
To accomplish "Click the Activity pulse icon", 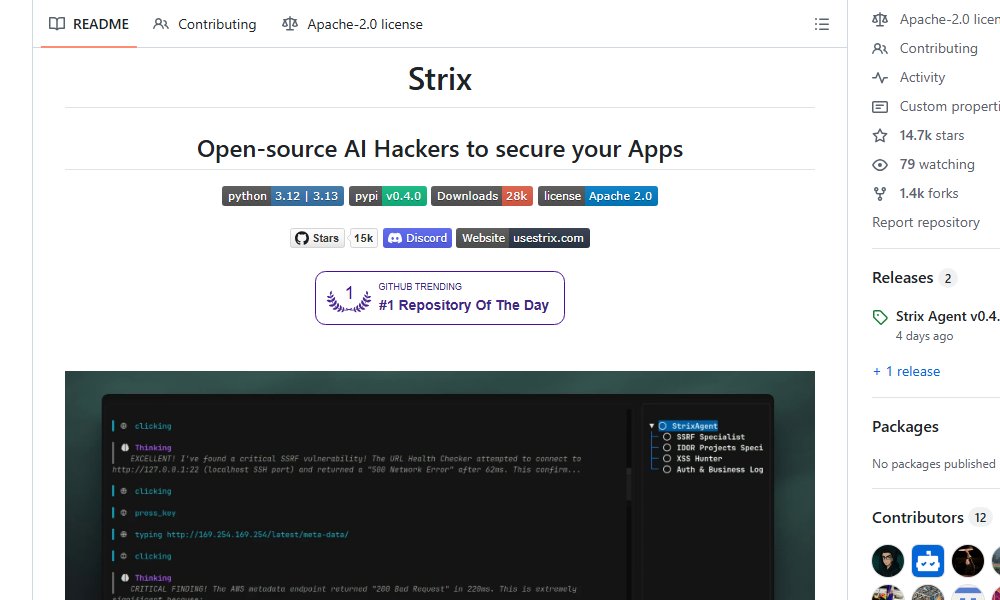I will [880, 77].
